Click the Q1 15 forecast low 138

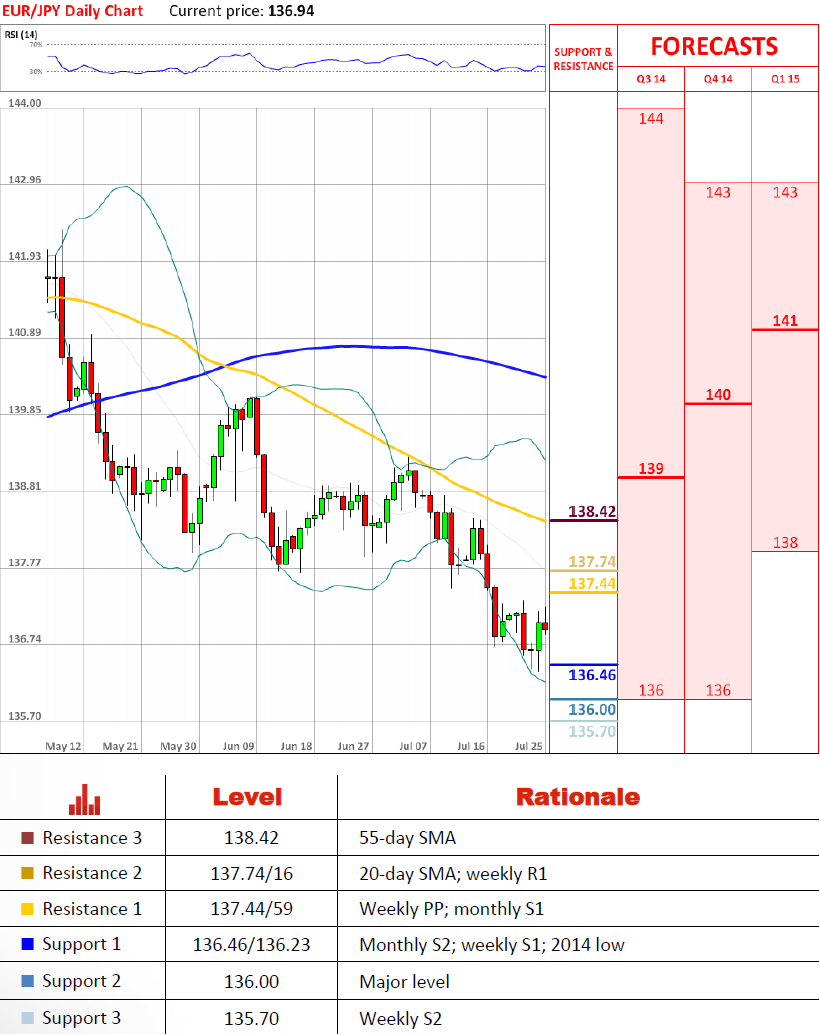click(785, 543)
